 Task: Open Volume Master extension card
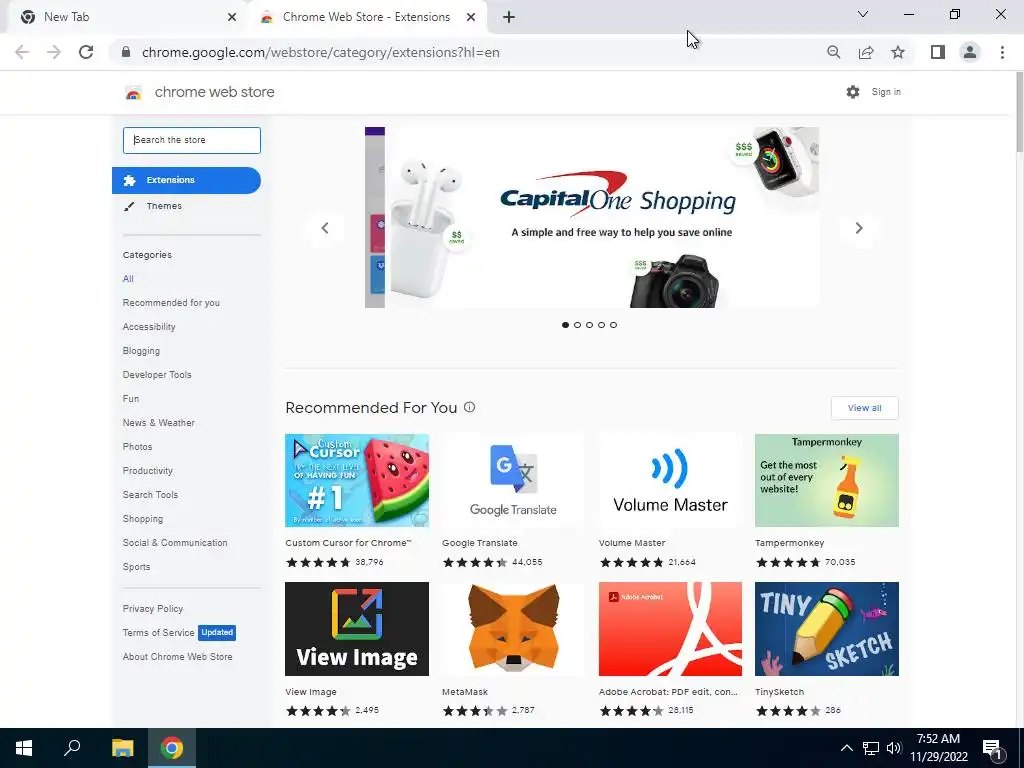670,501
